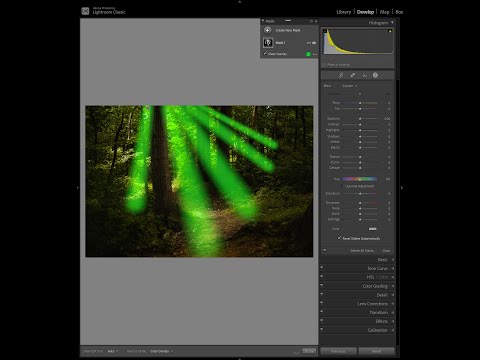Viewport: 480px width, 360px height.
Task: Adjust the Shadows slider
Action: point(360,136)
